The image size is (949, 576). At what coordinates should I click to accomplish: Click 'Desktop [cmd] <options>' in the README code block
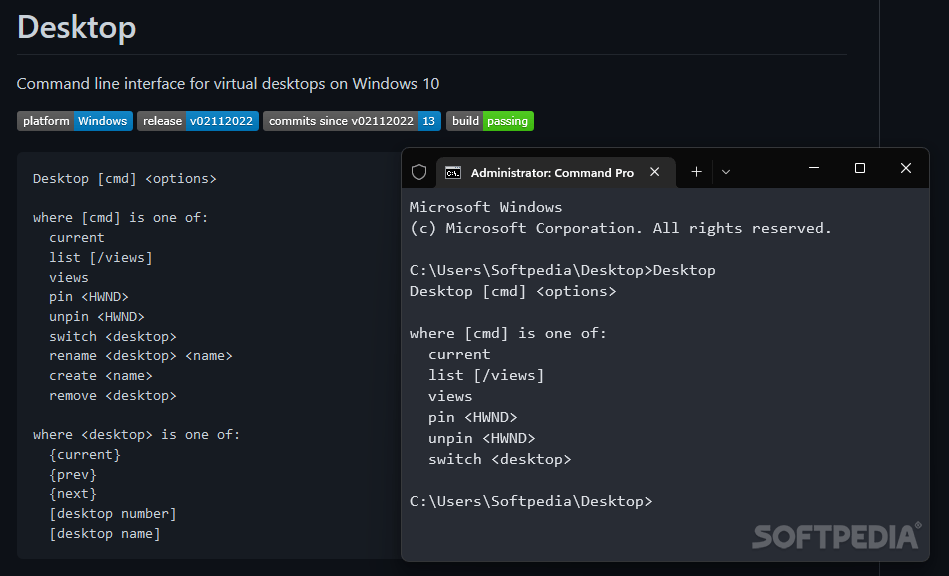coord(125,178)
